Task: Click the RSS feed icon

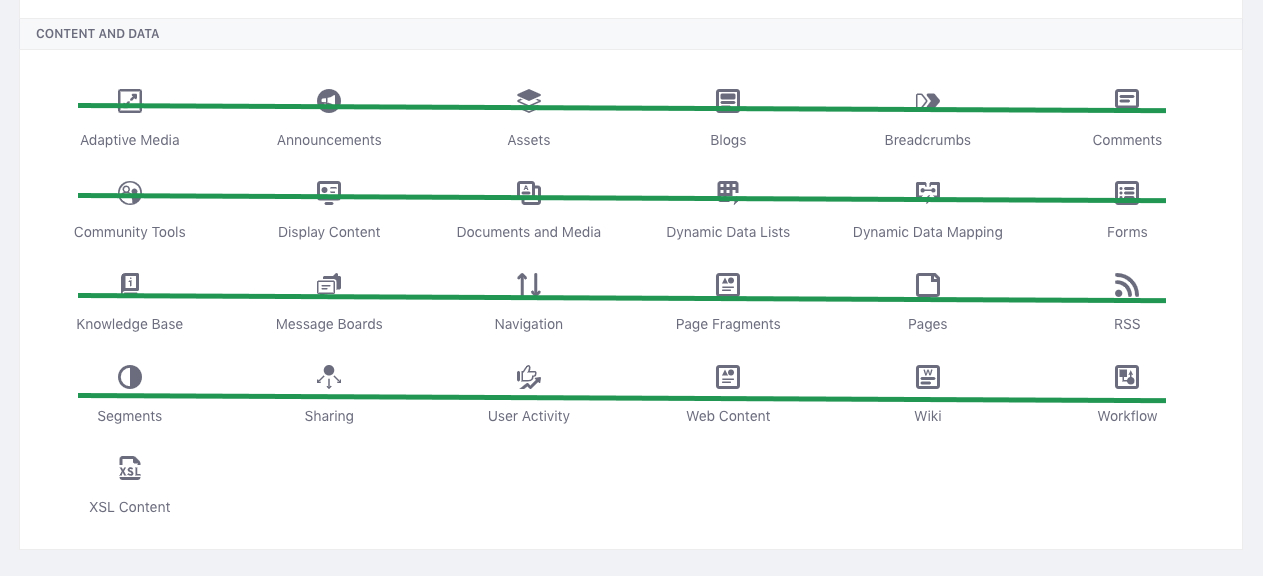Action: click(x=1127, y=285)
